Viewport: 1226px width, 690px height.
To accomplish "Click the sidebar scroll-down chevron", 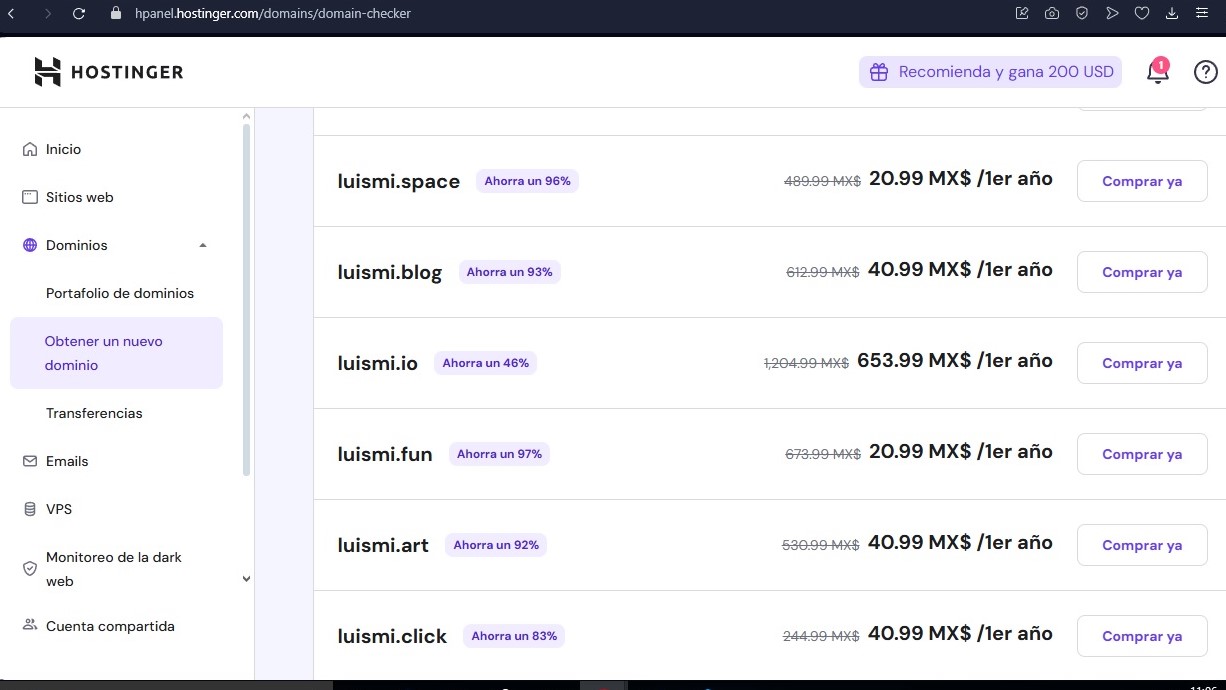I will click(247, 579).
